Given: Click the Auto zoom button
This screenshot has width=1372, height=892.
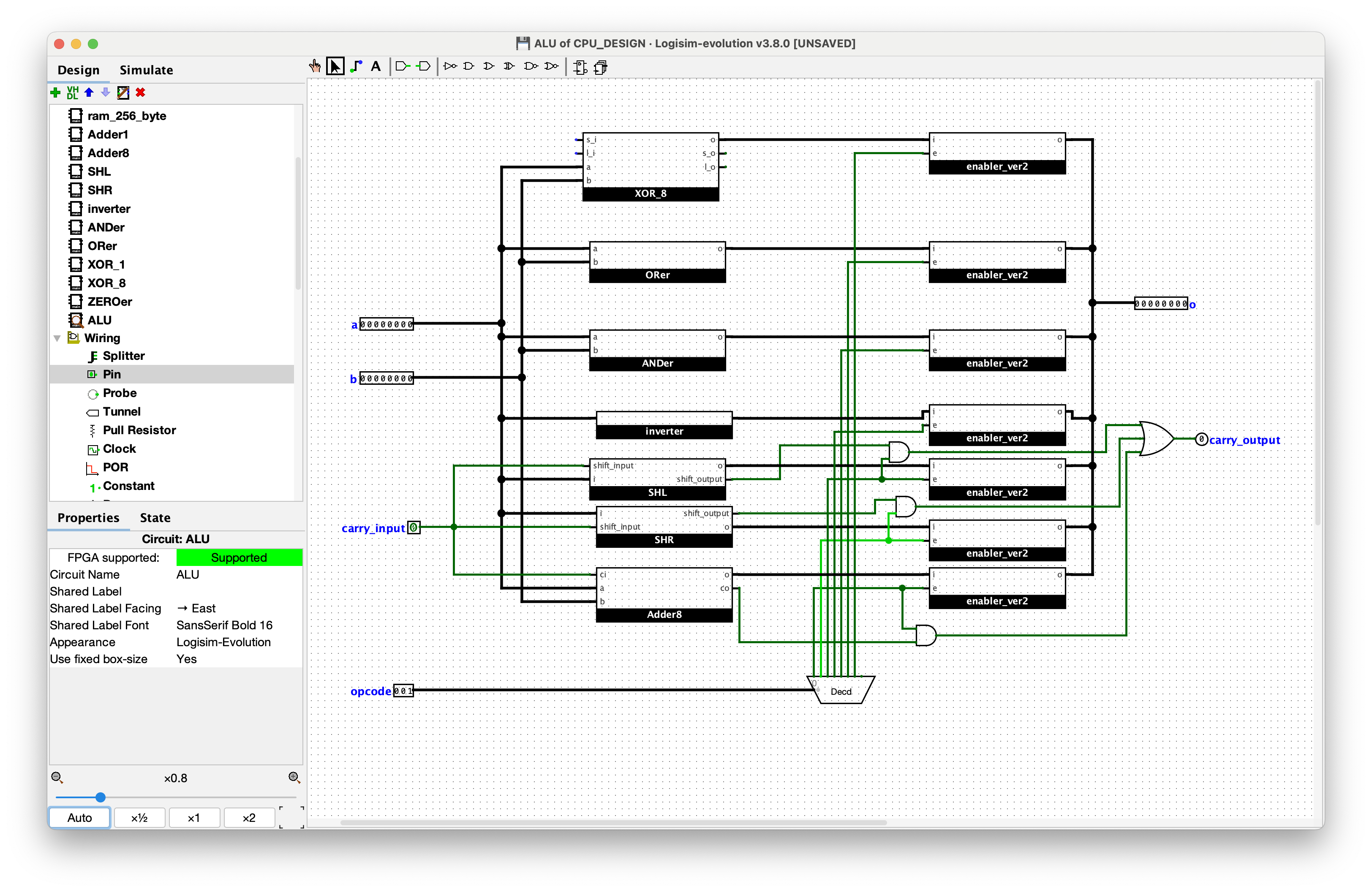Looking at the screenshot, I should tap(79, 818).
